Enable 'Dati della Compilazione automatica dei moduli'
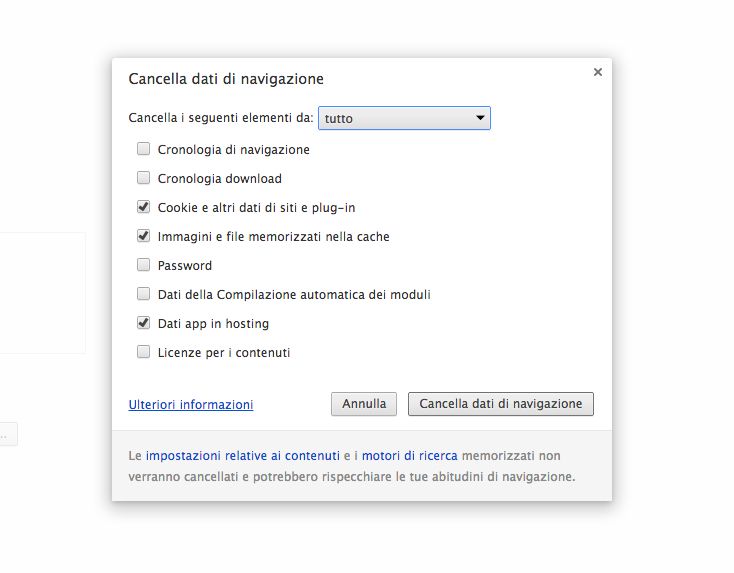The image size is (734, 573). (x=144, y=295)
